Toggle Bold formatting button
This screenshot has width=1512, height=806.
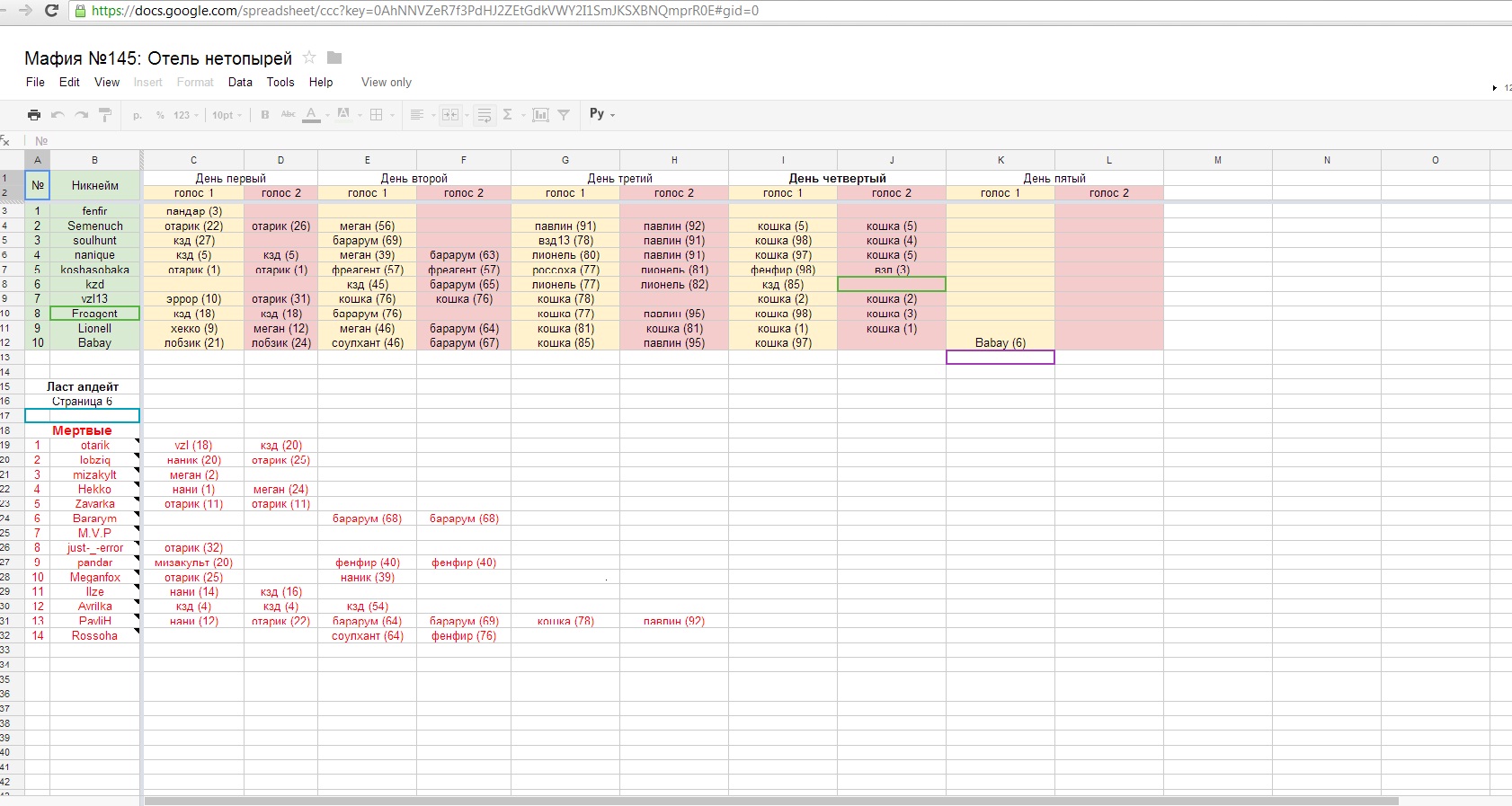coord(265,115)
